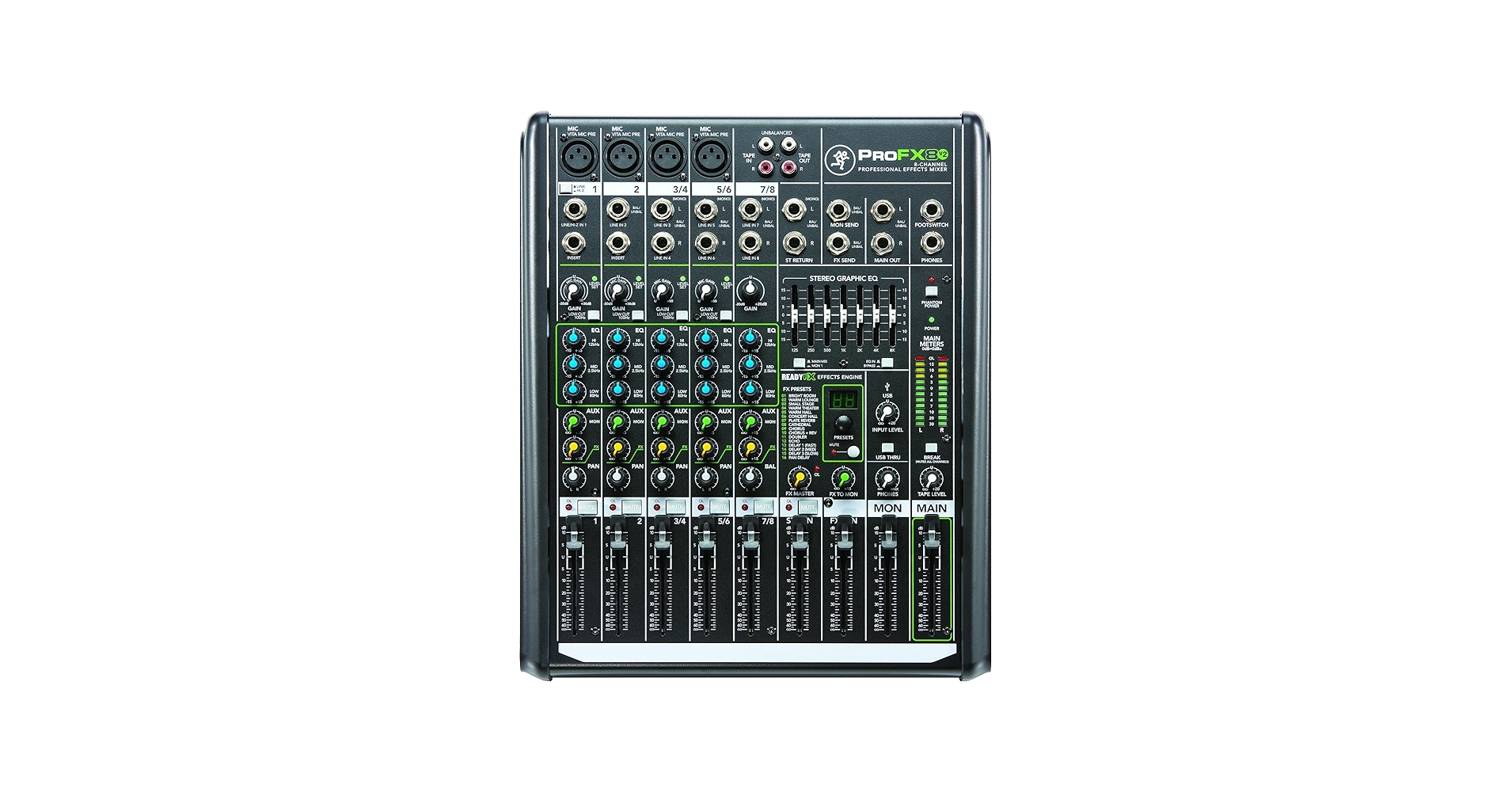
Task: Toggle channel 5/6 Low Cut 100Hz switch
Action: coord(726,315)
